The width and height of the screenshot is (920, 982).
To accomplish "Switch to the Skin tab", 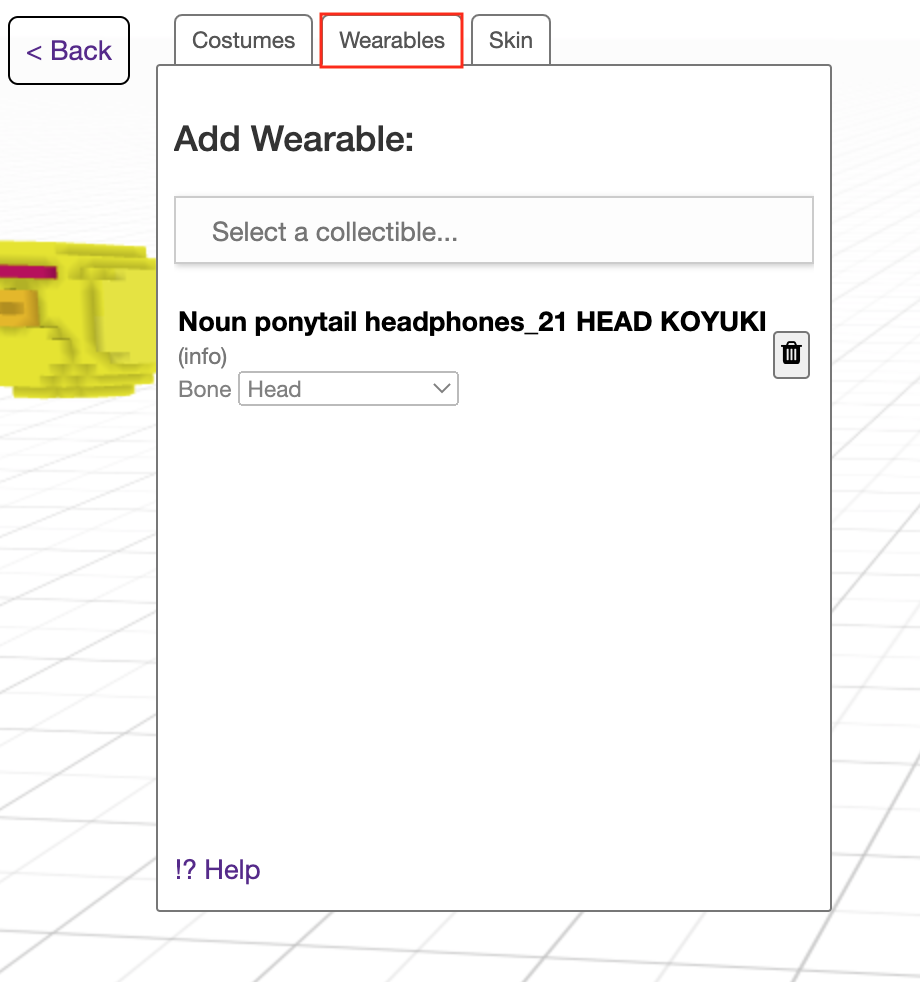I will (x=510, y=40).
